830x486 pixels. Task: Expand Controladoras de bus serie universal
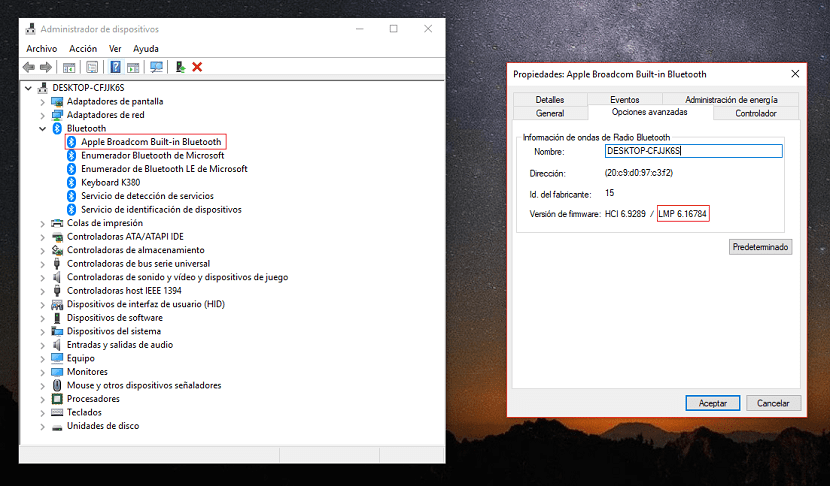click(42, 264)
